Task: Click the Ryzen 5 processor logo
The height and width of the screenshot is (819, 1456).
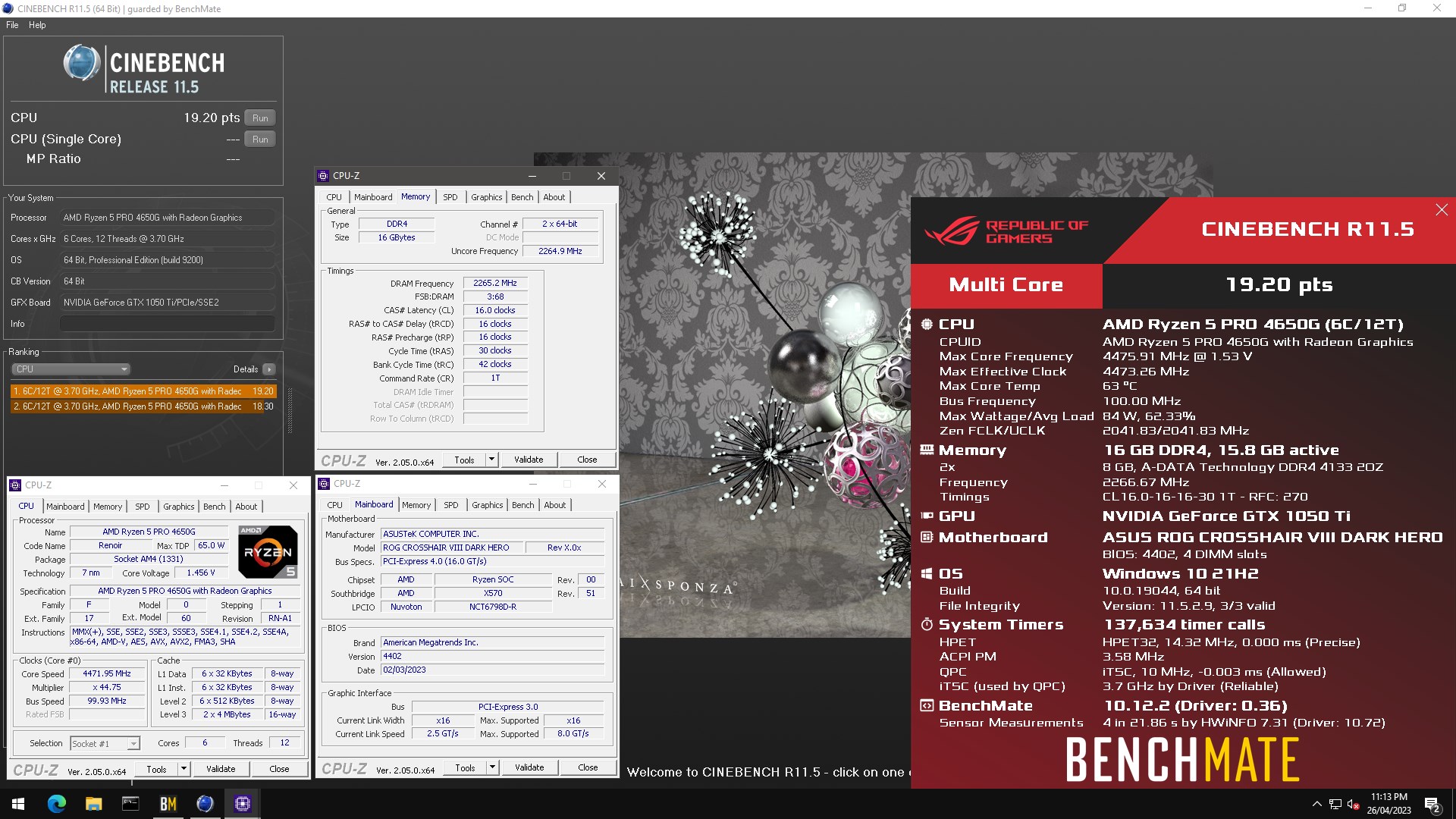Action: [268, 551]
